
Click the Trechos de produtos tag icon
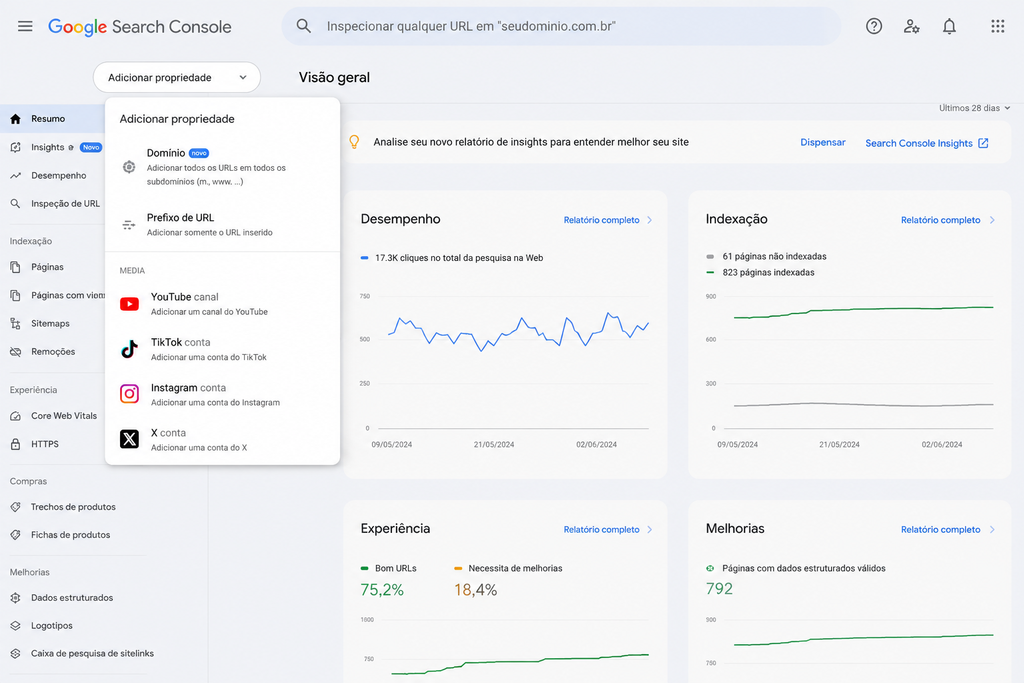pos(16,507)
